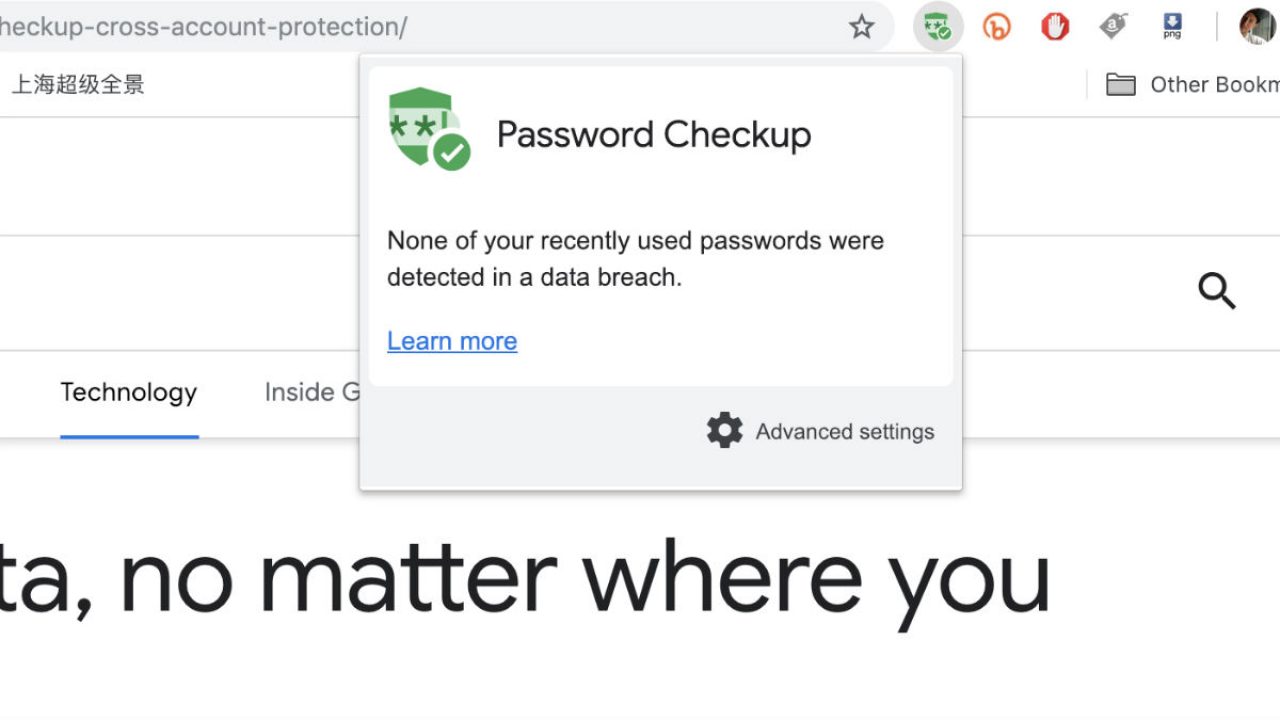Select the Technology tab
The width and height of the screenshot is (1280, 720).
tap(129, 392)
